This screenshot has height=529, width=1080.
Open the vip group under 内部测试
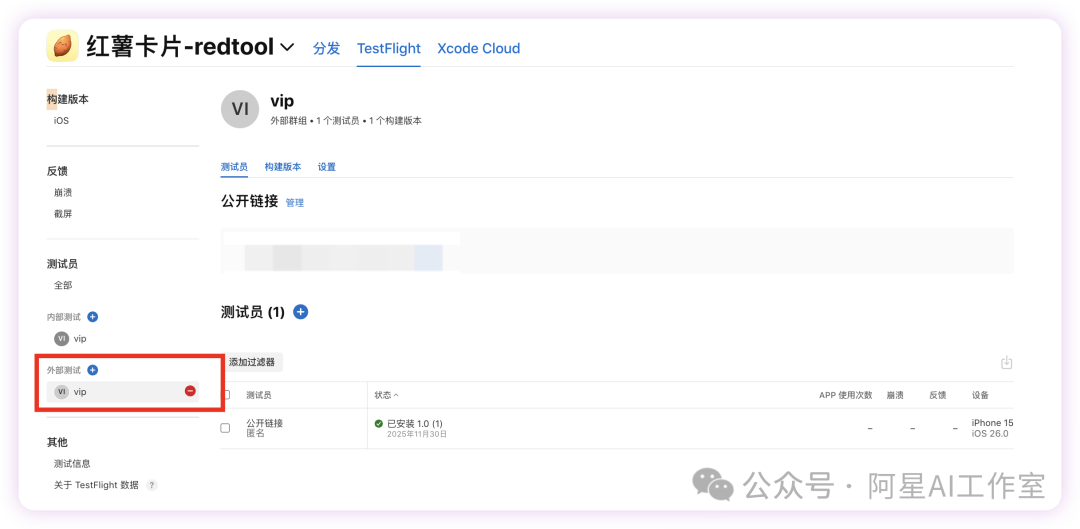coord(70,338)
